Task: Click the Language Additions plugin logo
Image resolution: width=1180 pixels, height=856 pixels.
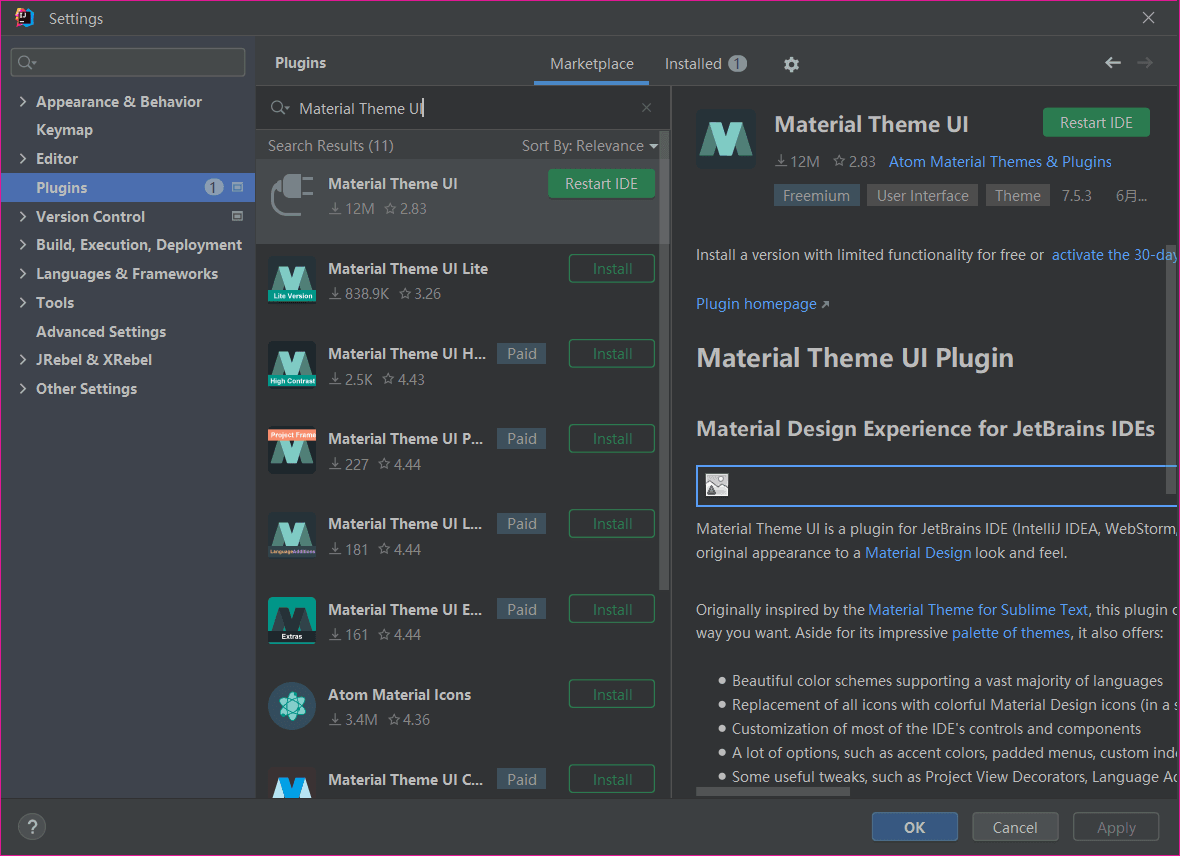Action: 292,535
